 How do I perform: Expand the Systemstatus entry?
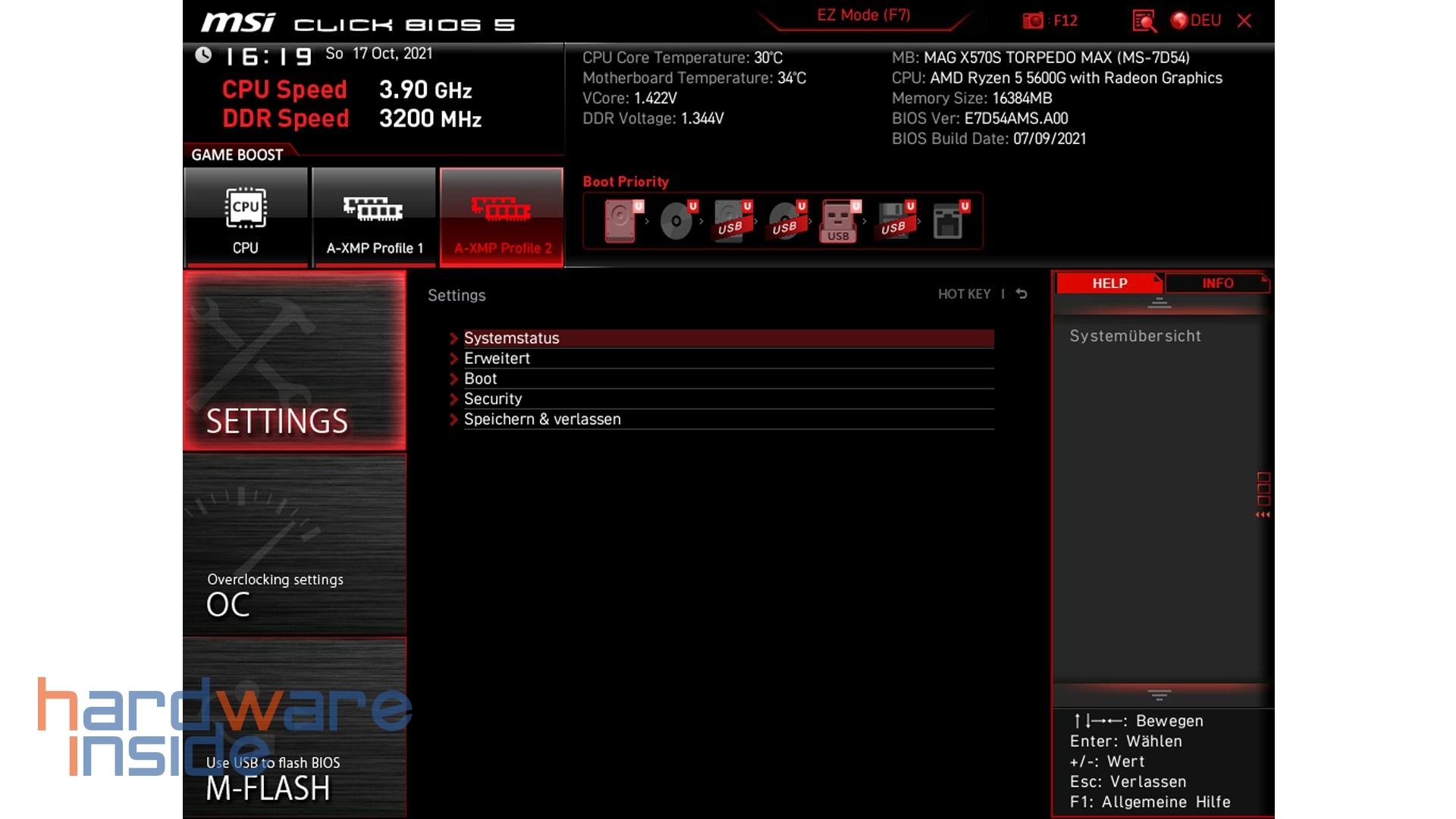tap(512, 338)
